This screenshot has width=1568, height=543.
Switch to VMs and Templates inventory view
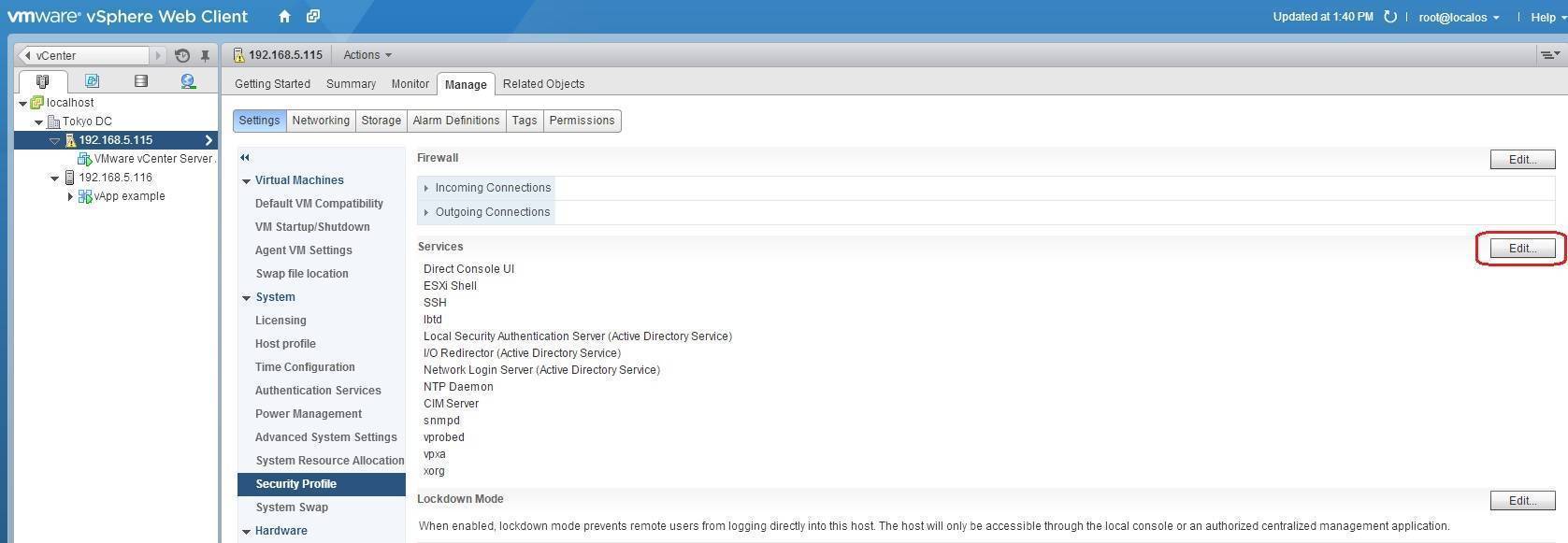click(x=92, y=81)
